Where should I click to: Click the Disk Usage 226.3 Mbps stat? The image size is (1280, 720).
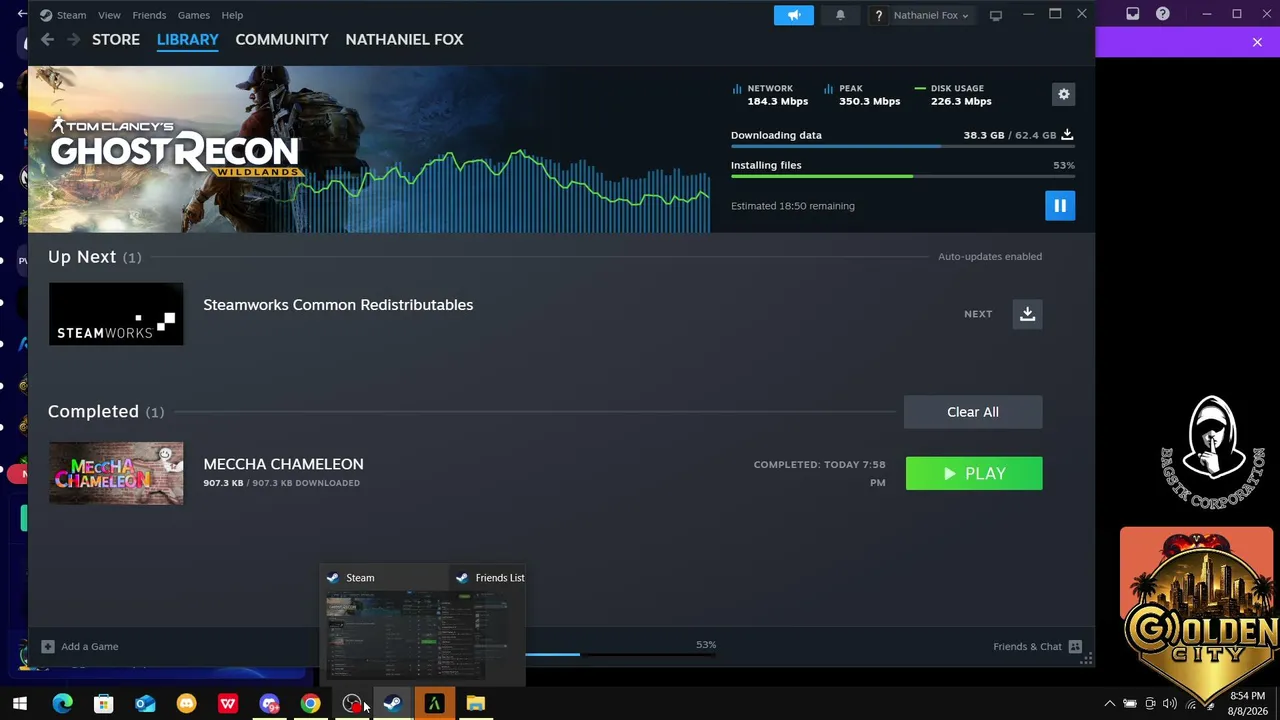point(953,95)
